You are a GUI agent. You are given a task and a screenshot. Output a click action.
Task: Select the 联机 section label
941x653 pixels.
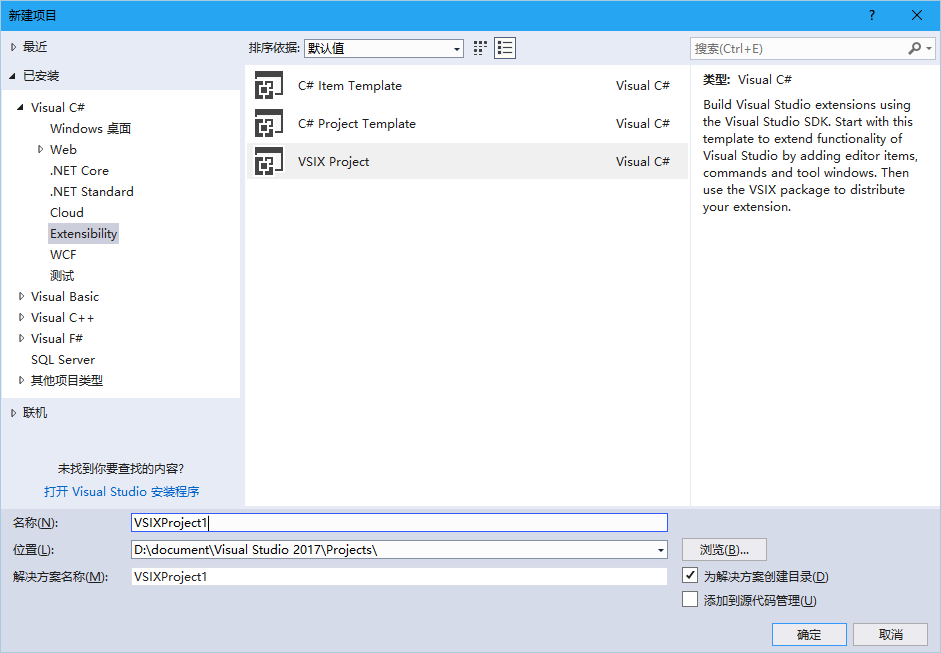(x=35, y=413)
